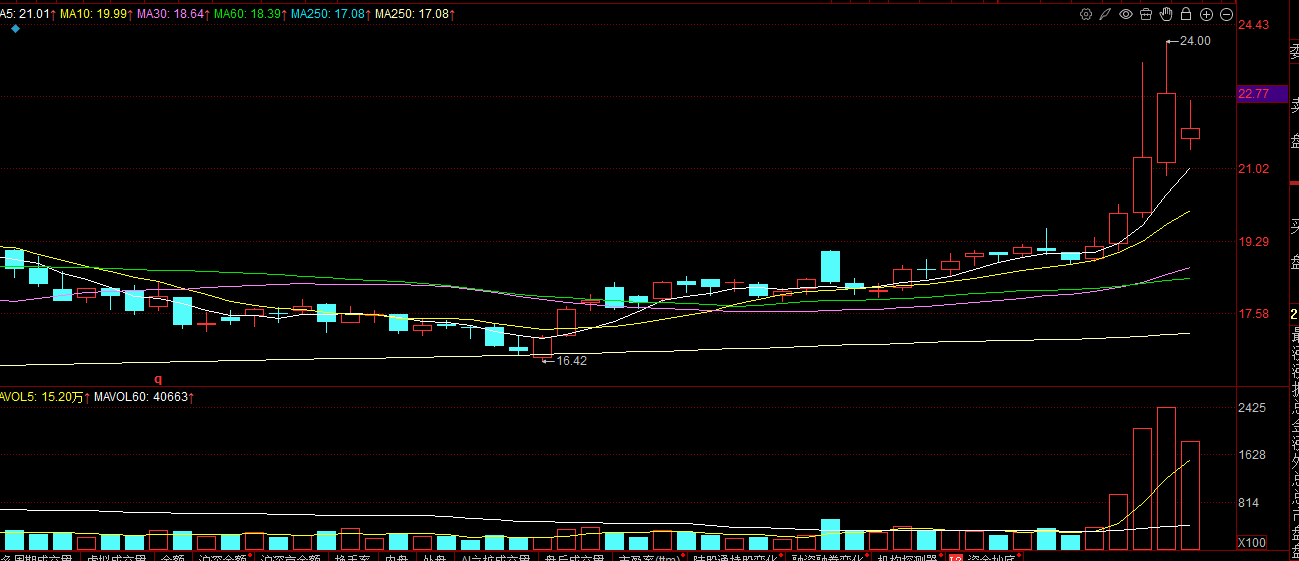Select the MAVOL60: 40663 label
The height and width of the screenshot is (561, 1299).
tap(144, 397)
